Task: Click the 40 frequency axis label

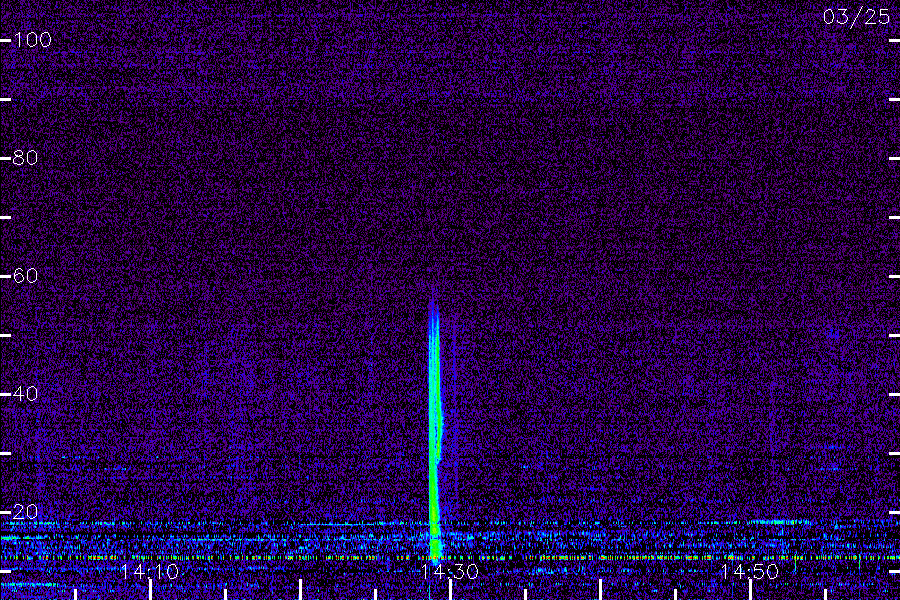Action: point(25,393)
